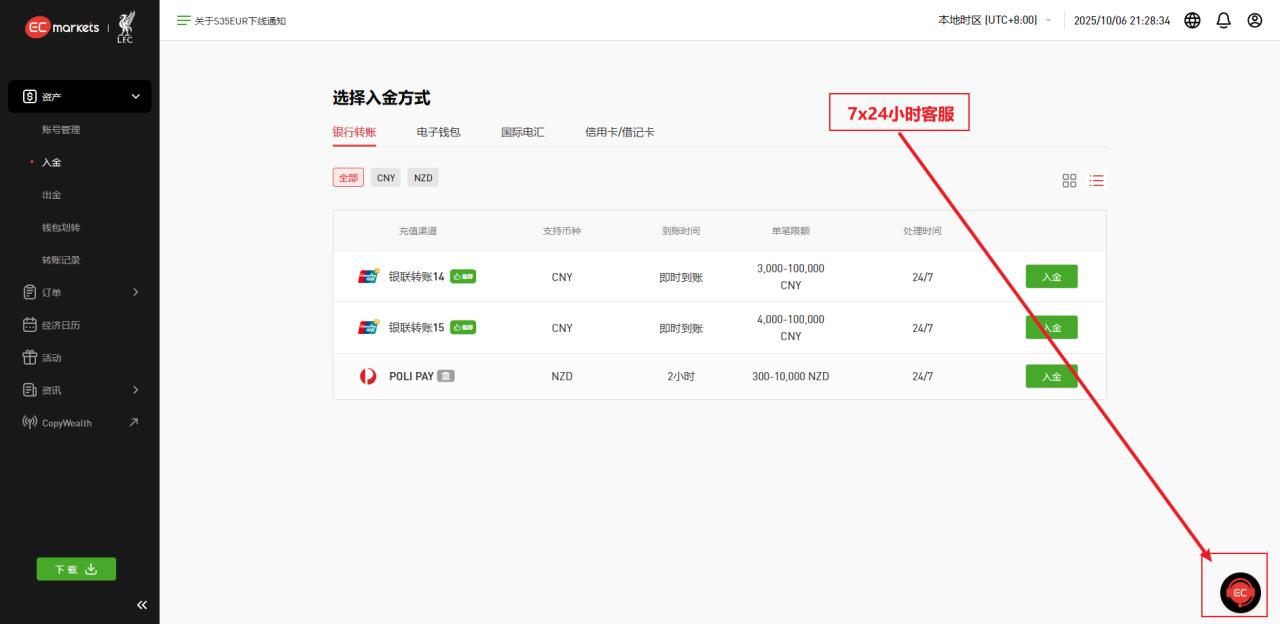Select the CNY currency filter
The image size is (1280, 624).
[x=386, y=177]
